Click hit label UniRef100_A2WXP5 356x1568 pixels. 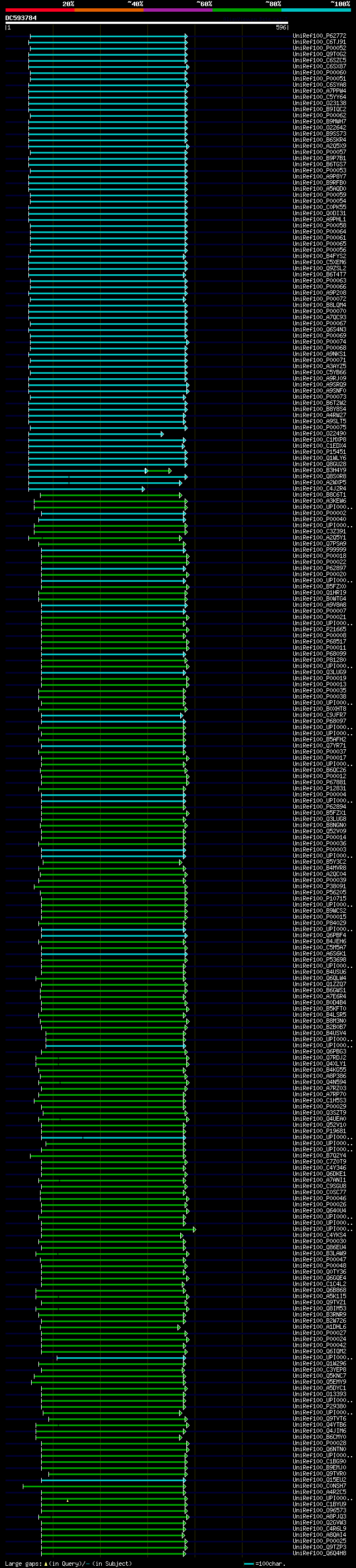pyautogui.click(x=319, y=482)
